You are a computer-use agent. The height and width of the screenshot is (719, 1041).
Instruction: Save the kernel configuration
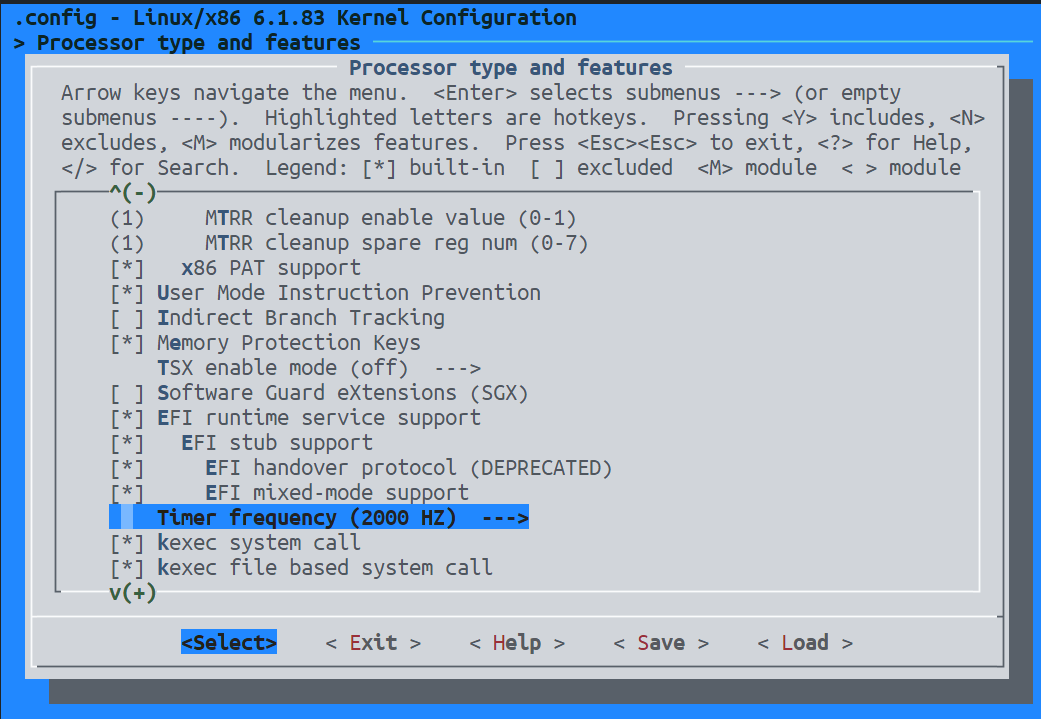pyautogui.click(x=661, y=642)
